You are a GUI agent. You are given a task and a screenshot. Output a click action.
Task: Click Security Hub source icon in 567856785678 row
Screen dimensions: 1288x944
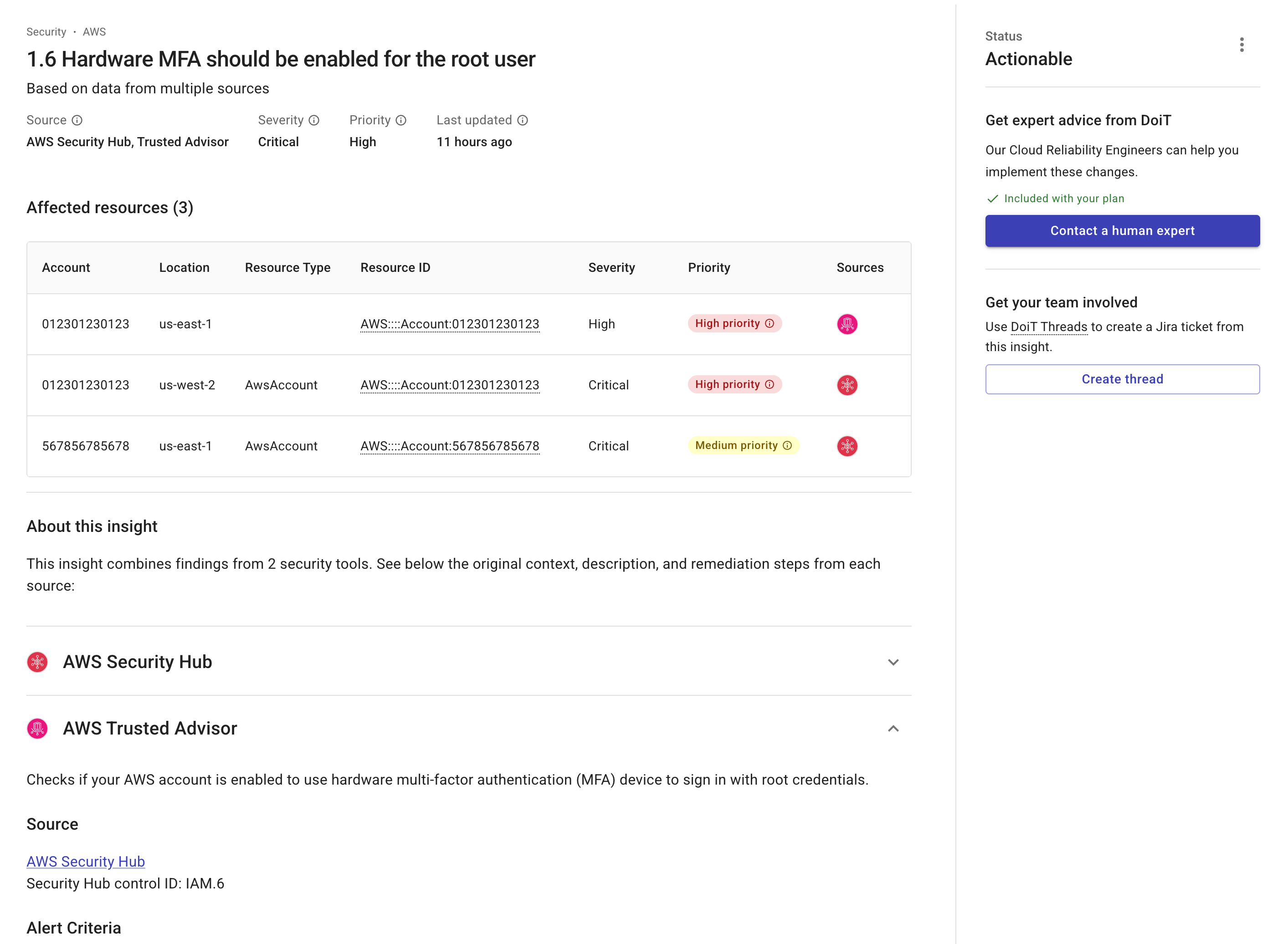pyautogui.click(x=847, y=446)
